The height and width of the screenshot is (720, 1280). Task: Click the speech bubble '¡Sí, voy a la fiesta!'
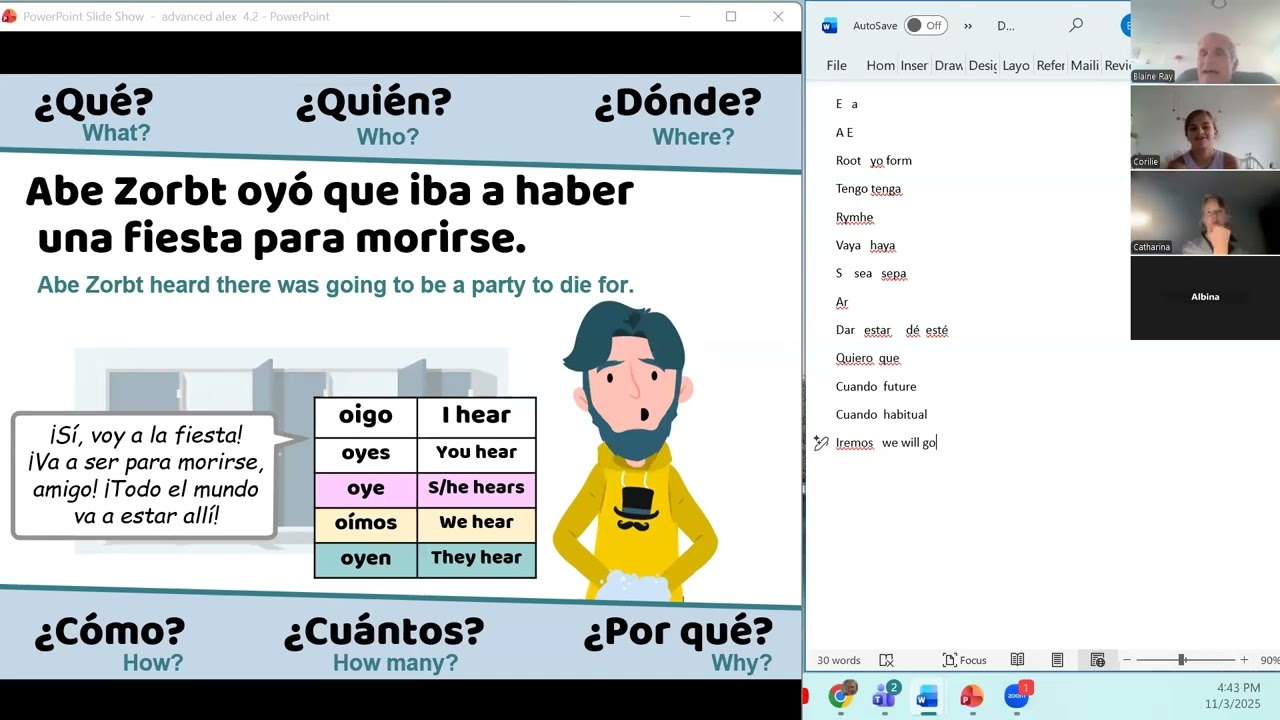pos(145,475)
